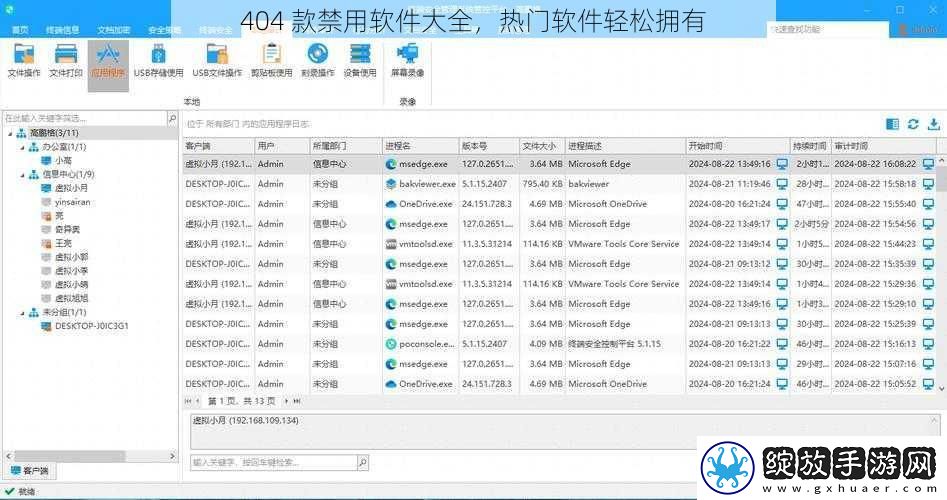Switch to the 终端信息 tab

62,30
